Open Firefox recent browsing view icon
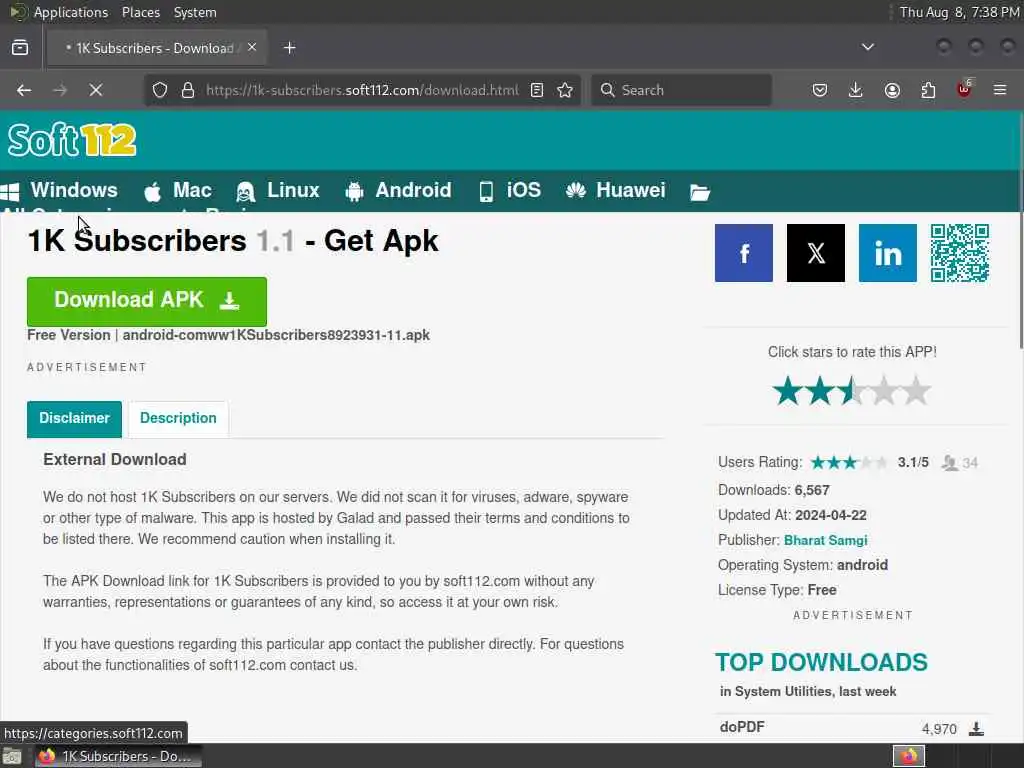1024x768 pixels. pos(20,48)
